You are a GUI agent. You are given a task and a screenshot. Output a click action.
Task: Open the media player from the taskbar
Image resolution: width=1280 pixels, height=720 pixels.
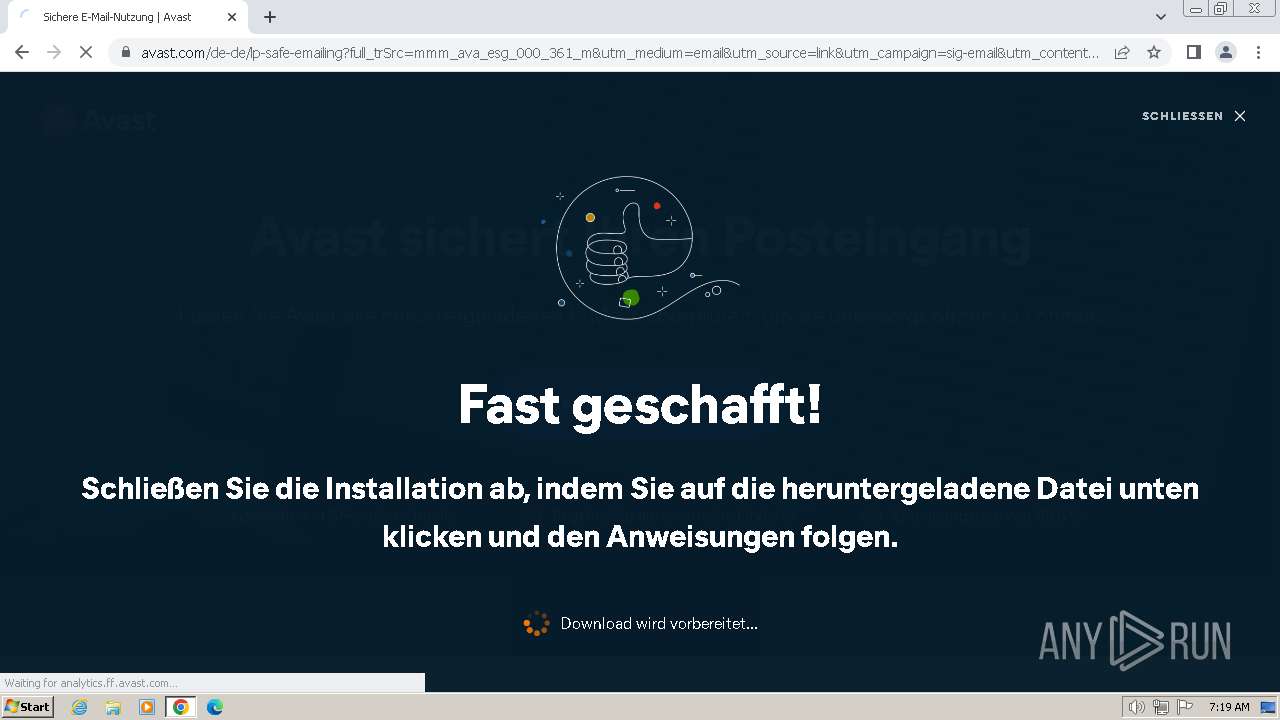click(147, 707)
